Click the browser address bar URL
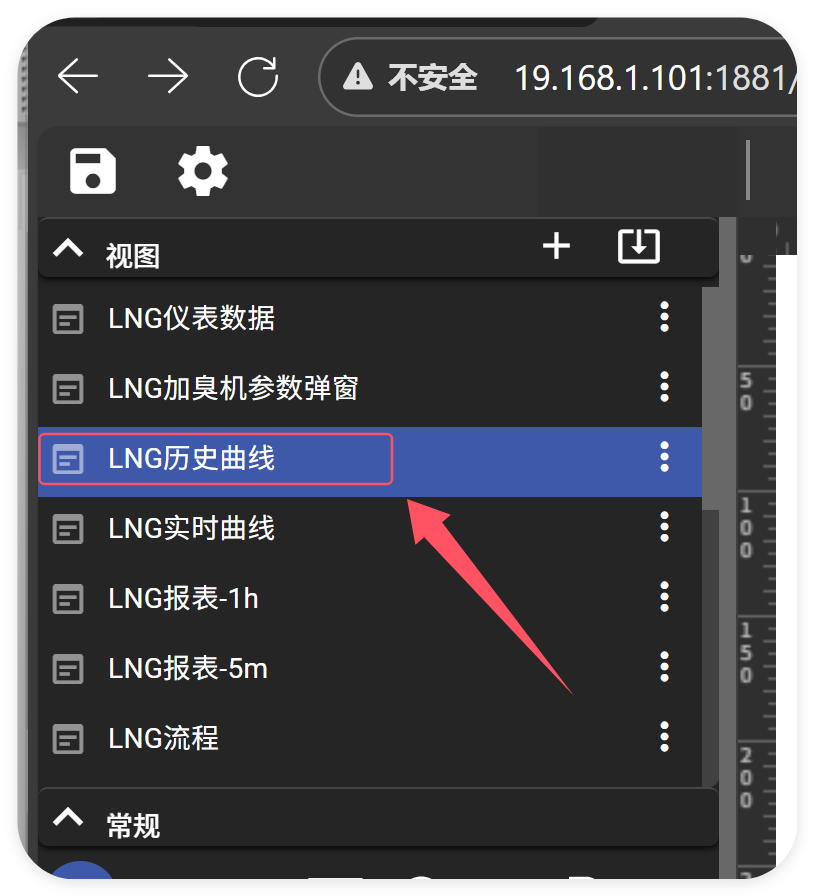814x896 pixels. 656,77
